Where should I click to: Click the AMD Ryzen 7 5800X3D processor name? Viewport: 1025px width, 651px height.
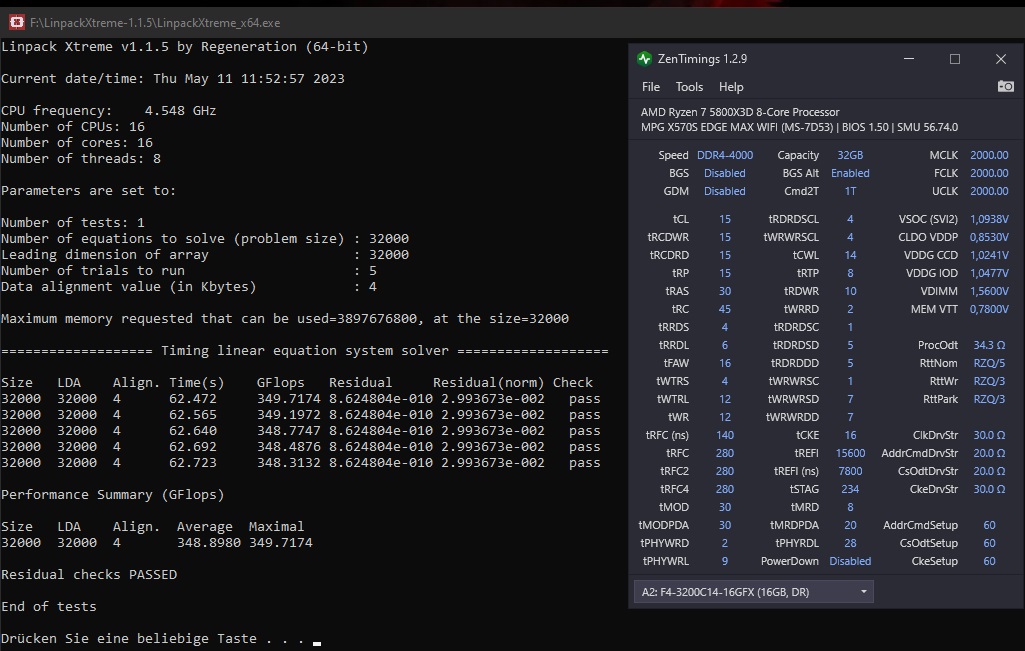point(740,112)
